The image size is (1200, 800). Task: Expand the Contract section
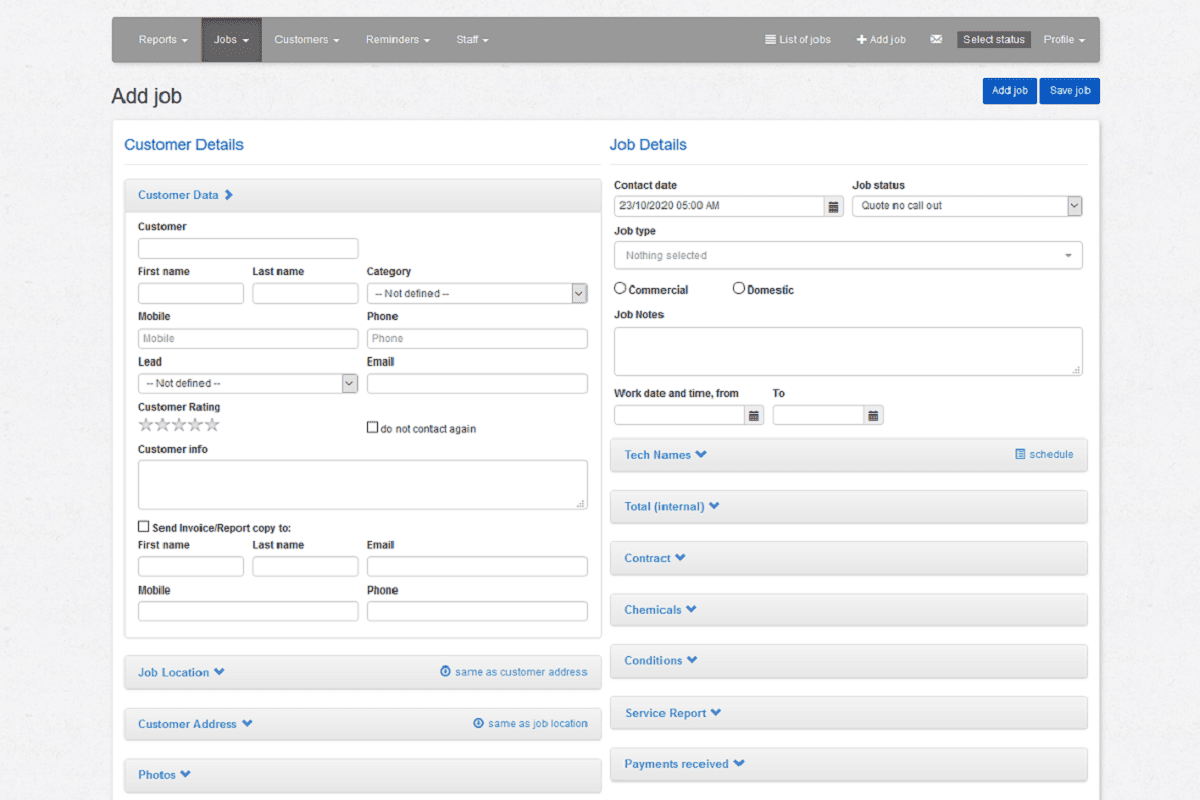pos(655,558)
